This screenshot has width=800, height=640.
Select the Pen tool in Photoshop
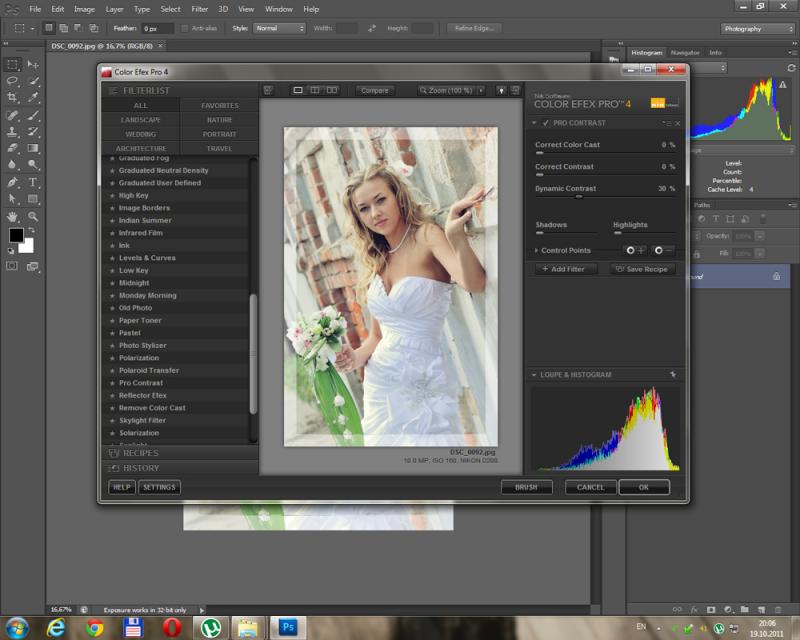pos(13,182)
